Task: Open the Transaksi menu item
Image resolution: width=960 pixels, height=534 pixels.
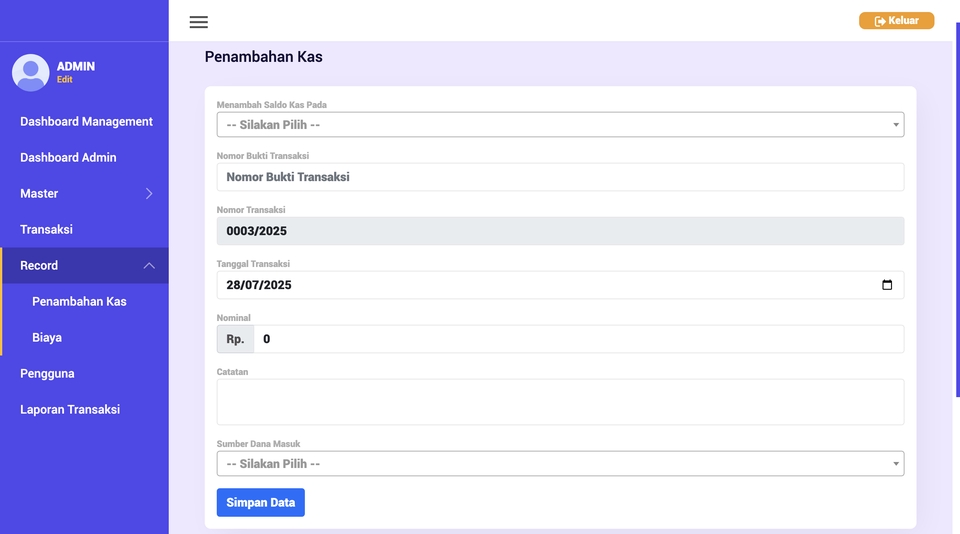Action: coord(46,229)
